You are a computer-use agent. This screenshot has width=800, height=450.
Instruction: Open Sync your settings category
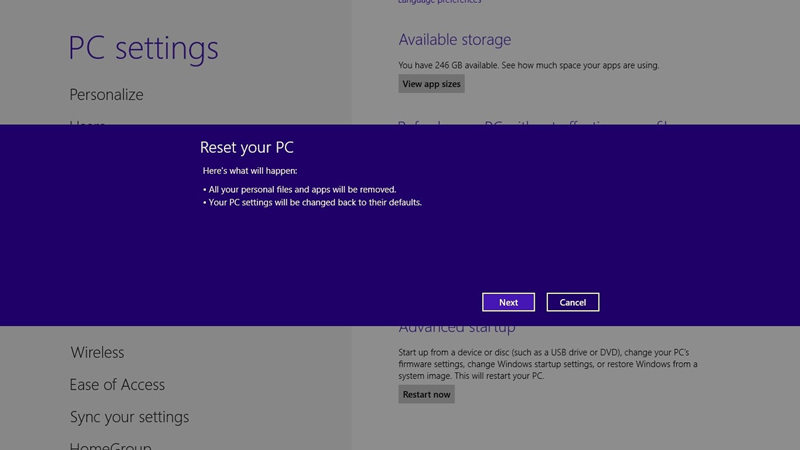point(129,417)
